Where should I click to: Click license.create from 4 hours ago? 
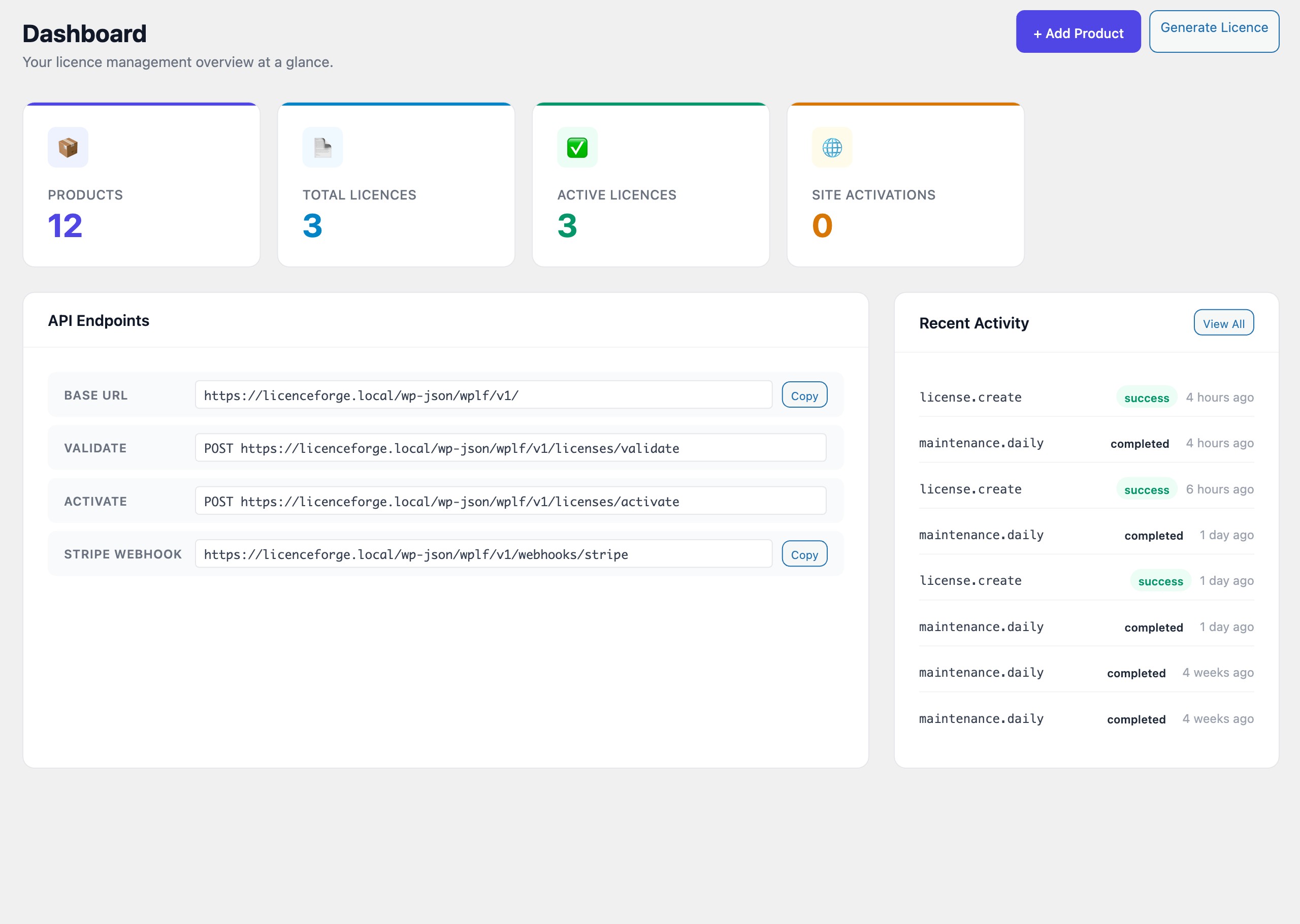[970, 397]
